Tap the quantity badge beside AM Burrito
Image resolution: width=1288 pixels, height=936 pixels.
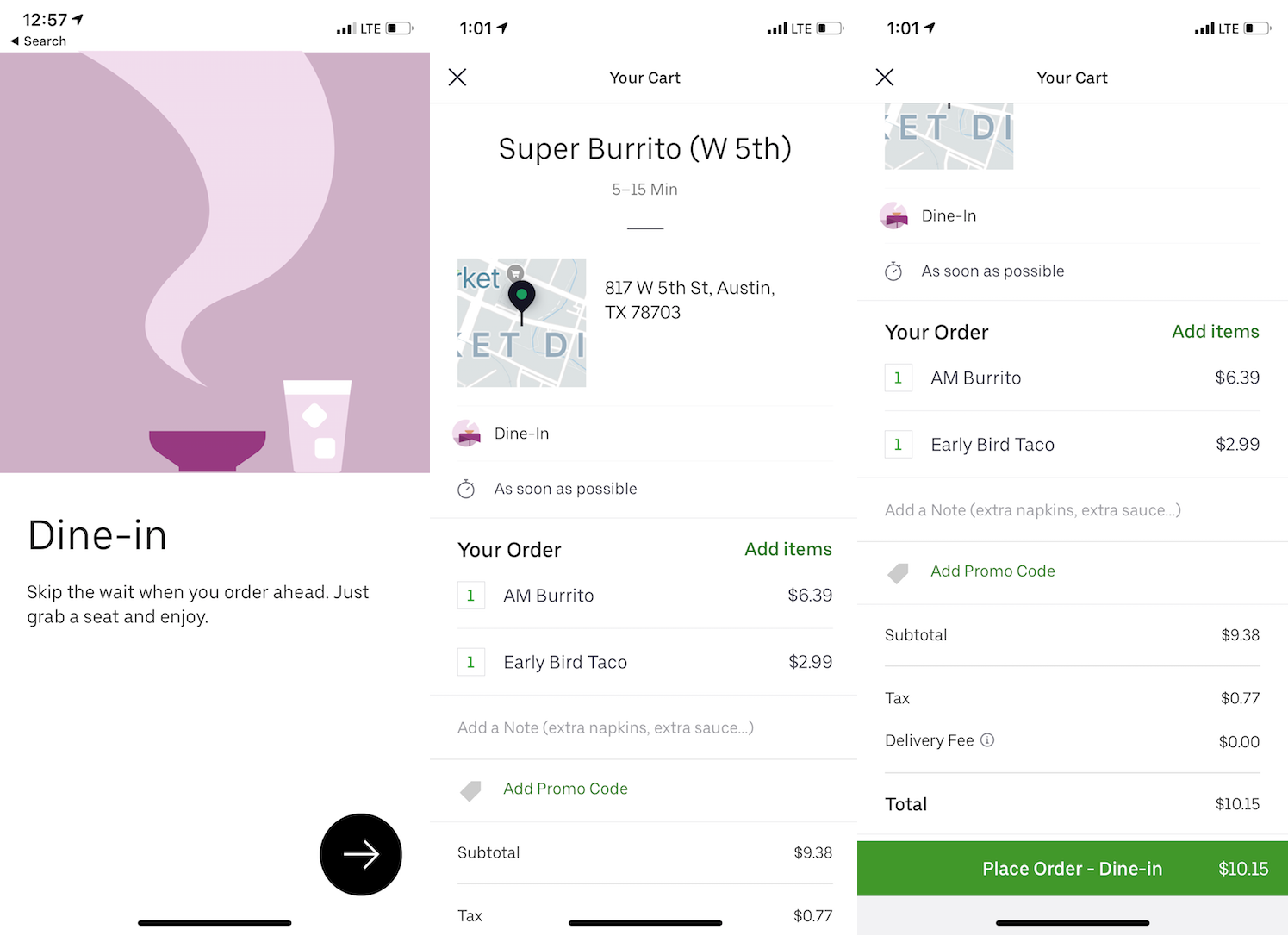tap(471, 595)
